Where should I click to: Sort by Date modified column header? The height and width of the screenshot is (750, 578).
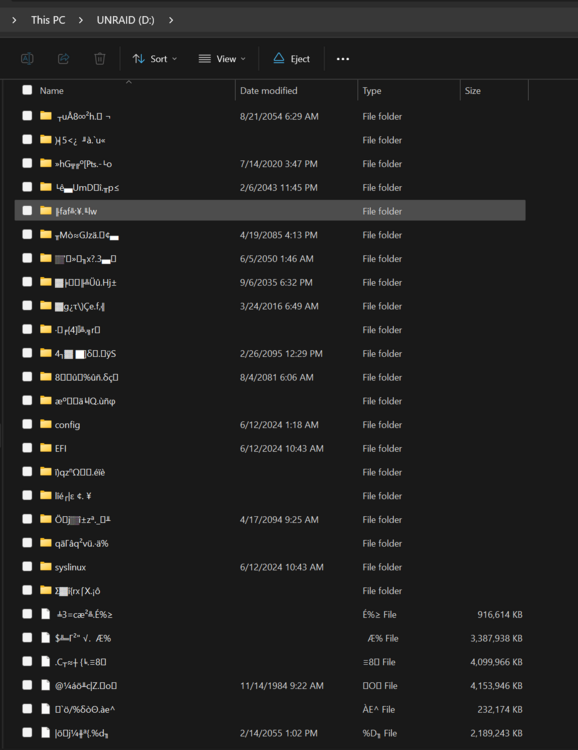(x=268, y=91)
